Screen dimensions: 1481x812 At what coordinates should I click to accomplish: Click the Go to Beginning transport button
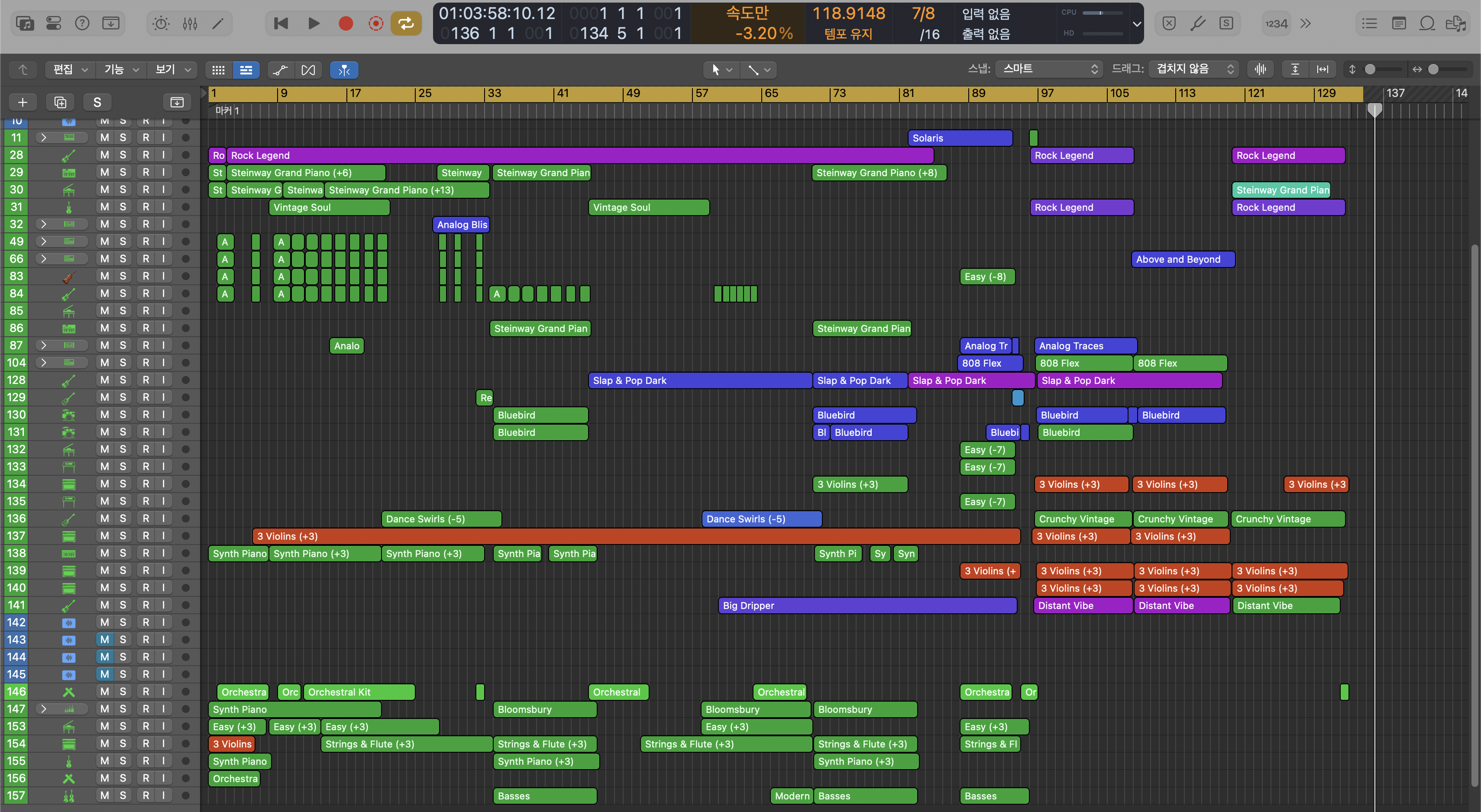tap(281, 23)
